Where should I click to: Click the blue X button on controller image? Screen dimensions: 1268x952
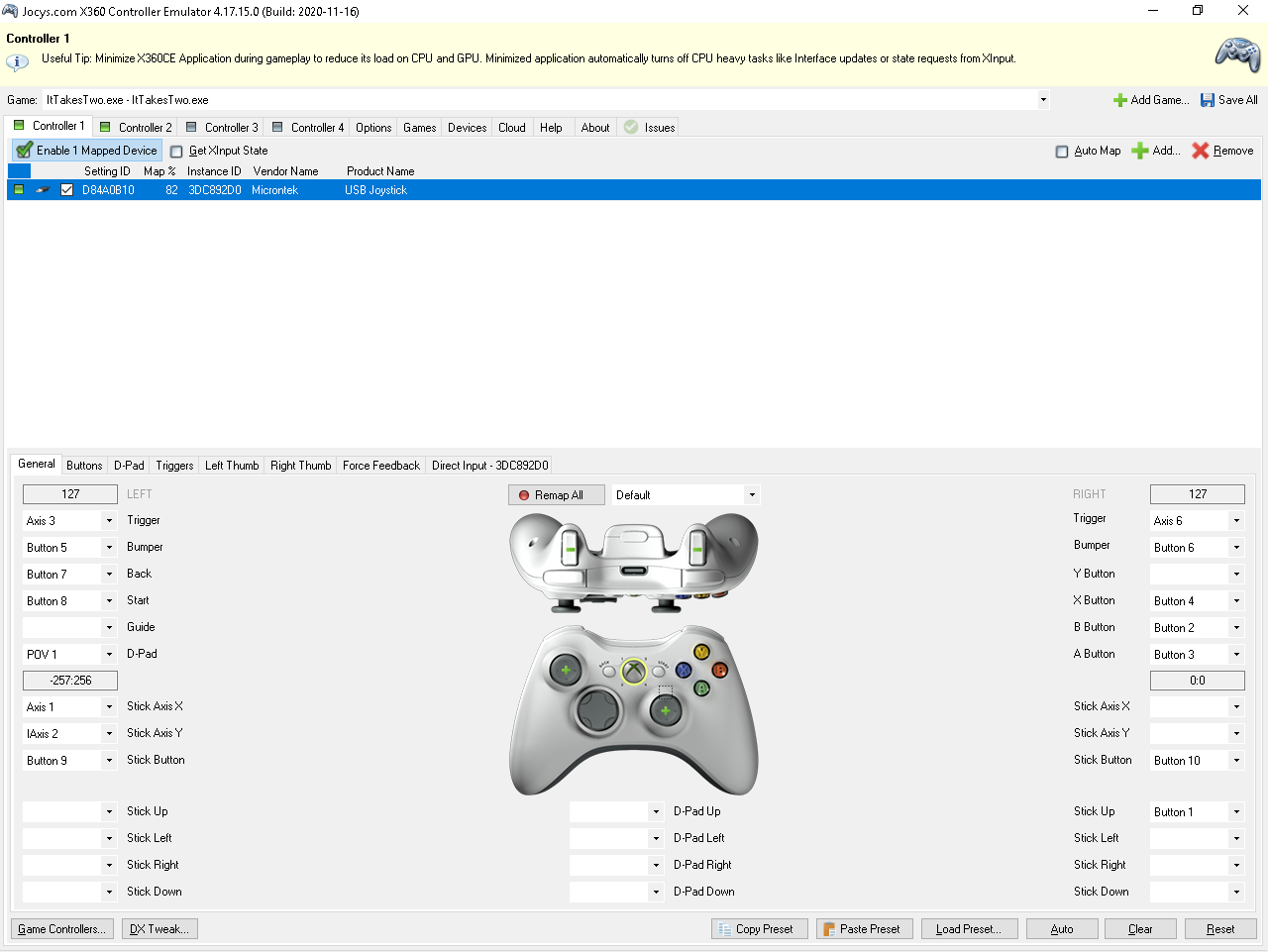coord(684,670)
